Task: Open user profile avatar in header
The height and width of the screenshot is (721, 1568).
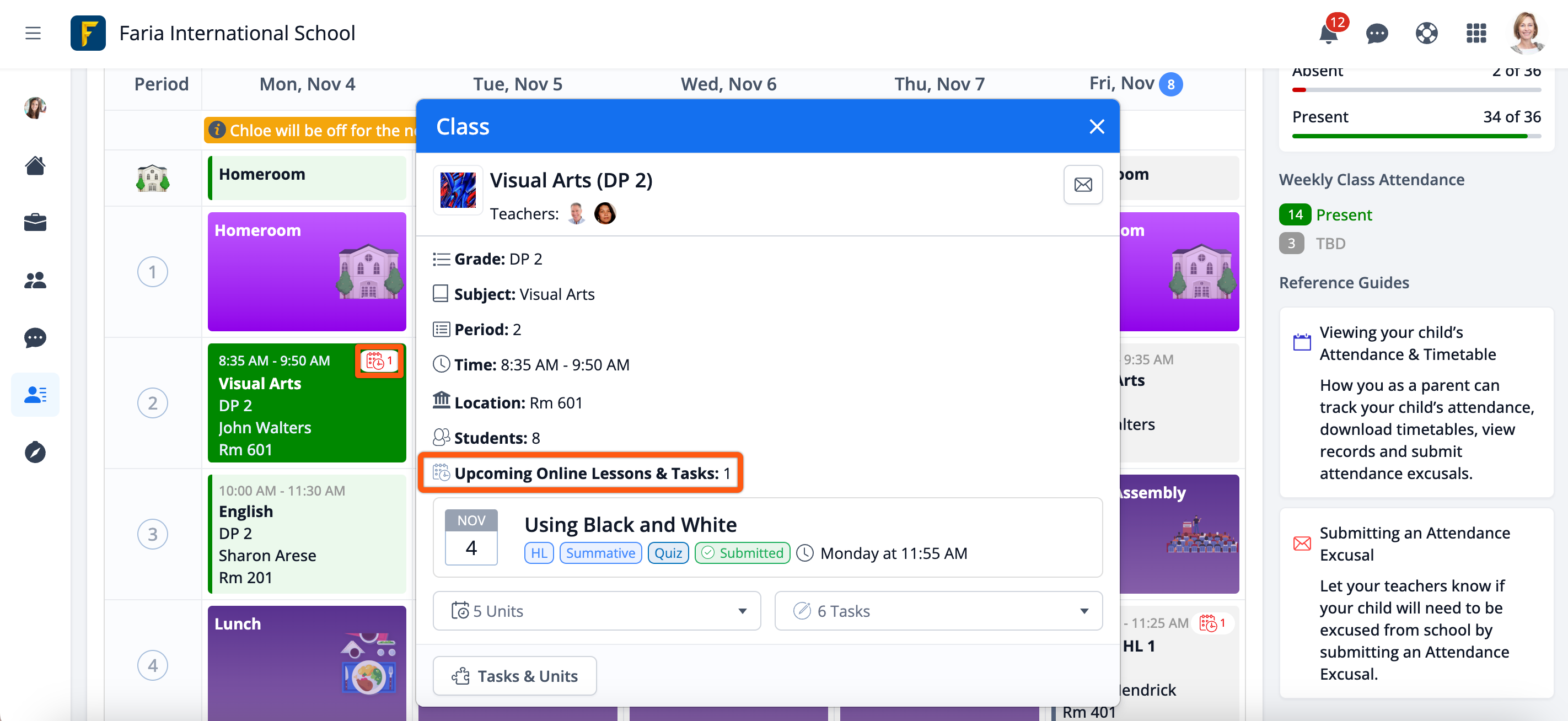Action: (x=1526, y=34)
